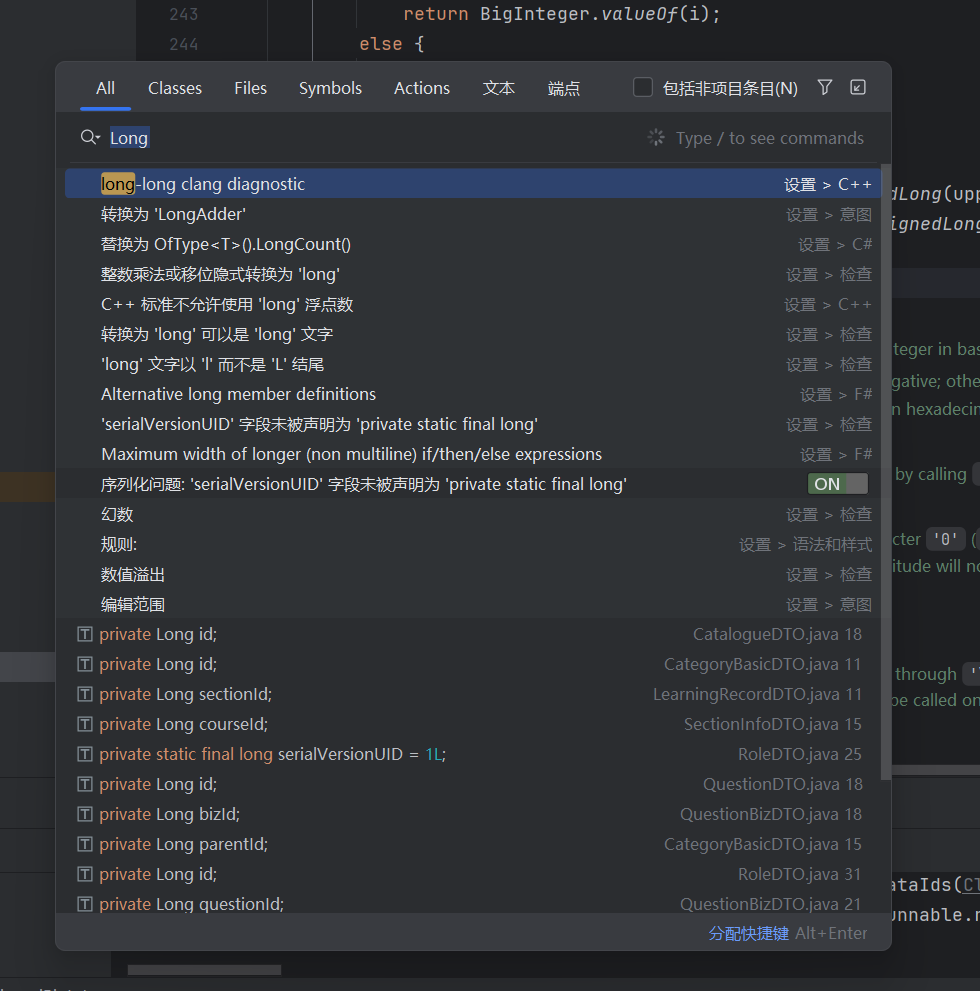The width and height of the screenshot is (980, 991).
Task: Select long-long clang diagnostic result
Action: coord(473,184)
